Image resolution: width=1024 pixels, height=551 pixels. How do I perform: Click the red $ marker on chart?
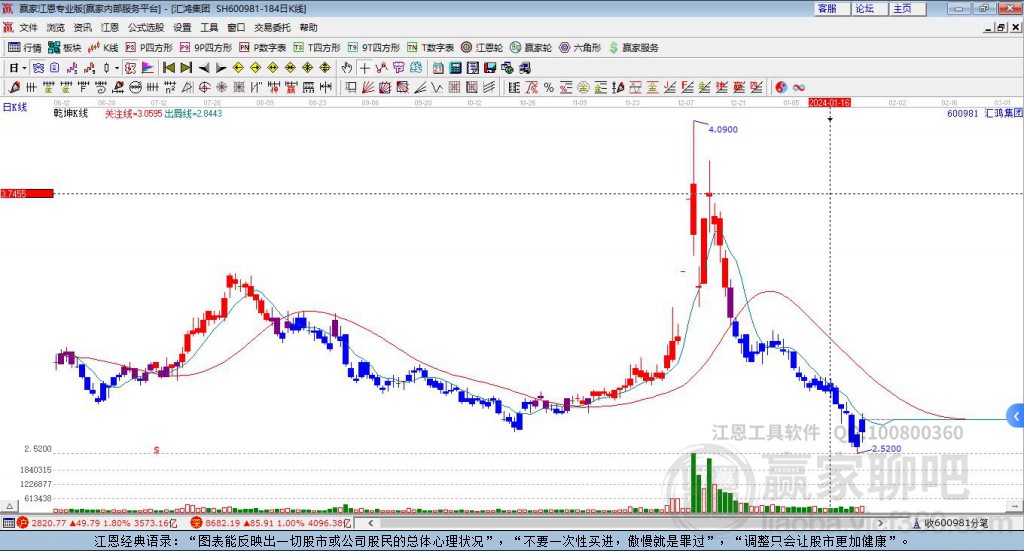point(156,450)
